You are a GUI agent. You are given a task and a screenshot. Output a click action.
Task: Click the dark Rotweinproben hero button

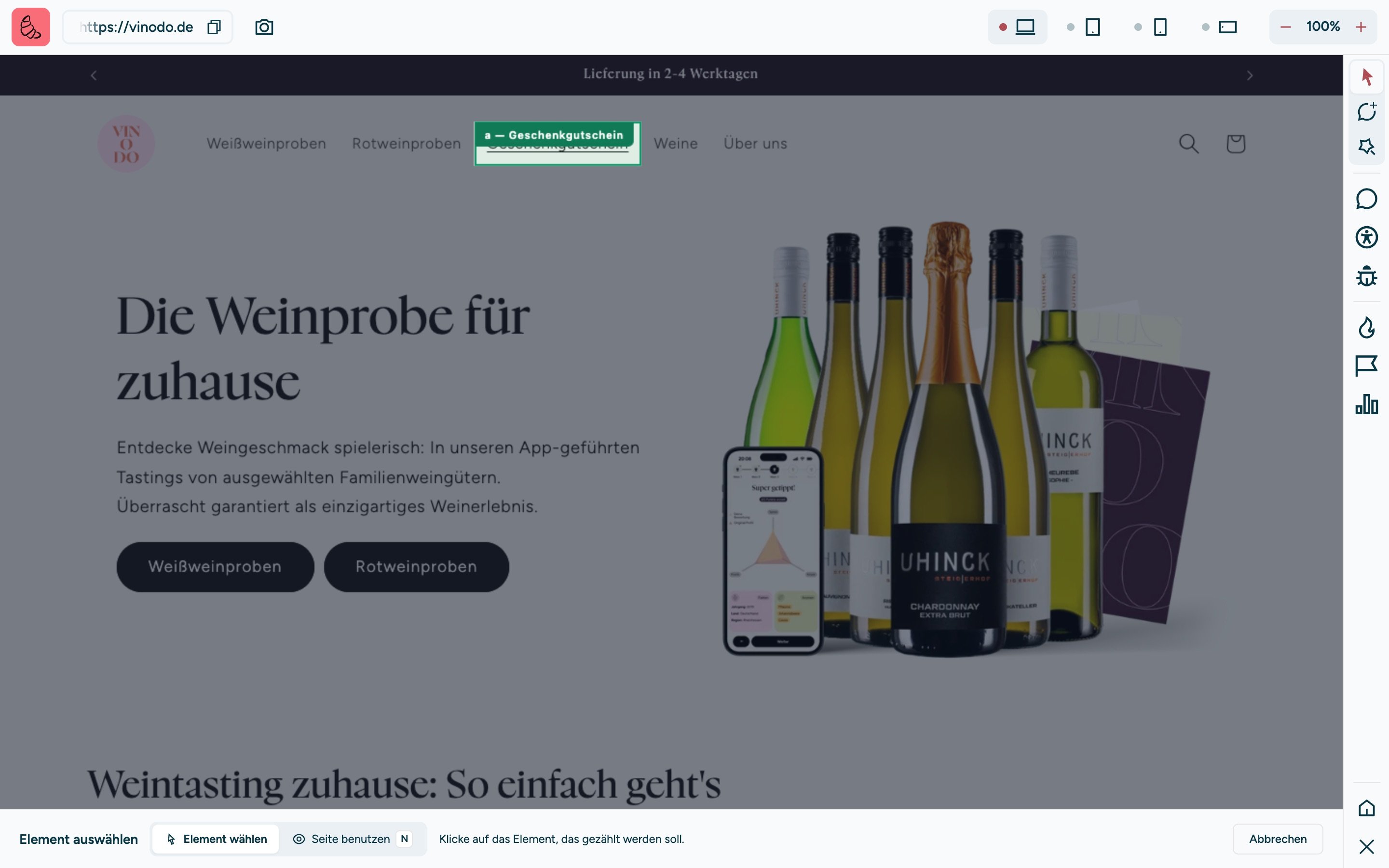coord(416,567)
